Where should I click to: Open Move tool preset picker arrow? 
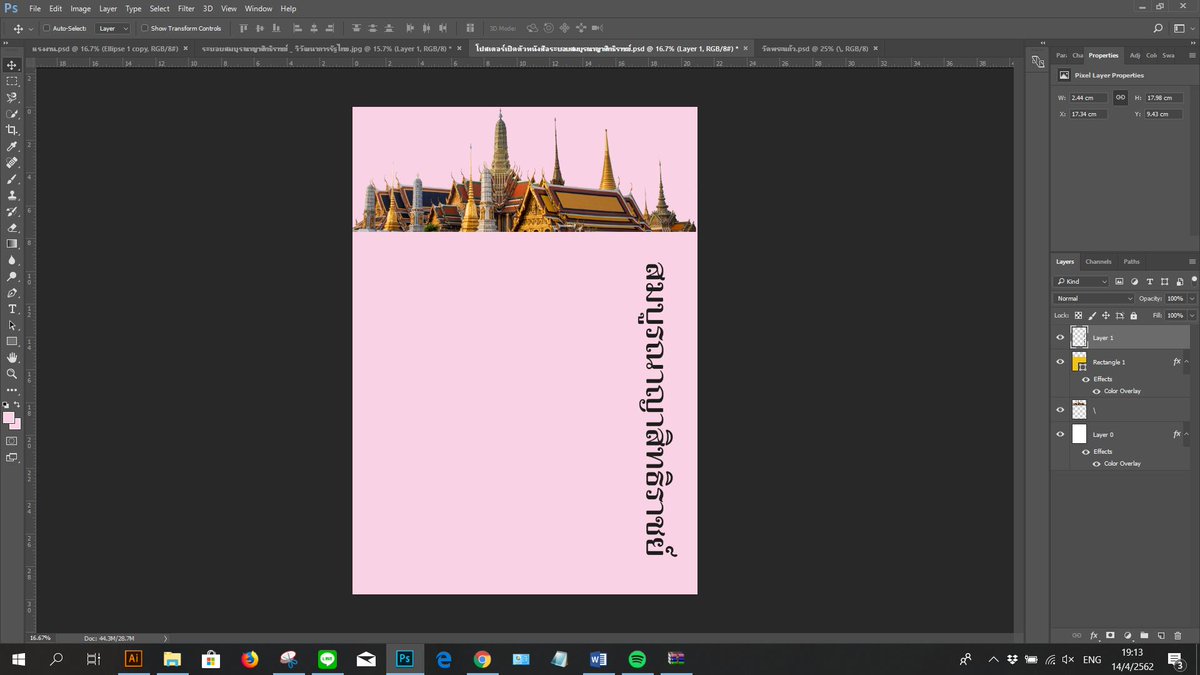(x=30, y=28)
